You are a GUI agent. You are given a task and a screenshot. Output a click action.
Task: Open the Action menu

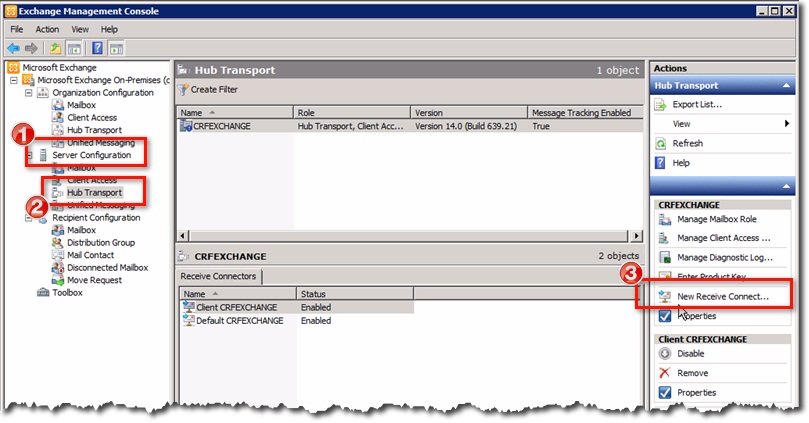coord(47,29)
